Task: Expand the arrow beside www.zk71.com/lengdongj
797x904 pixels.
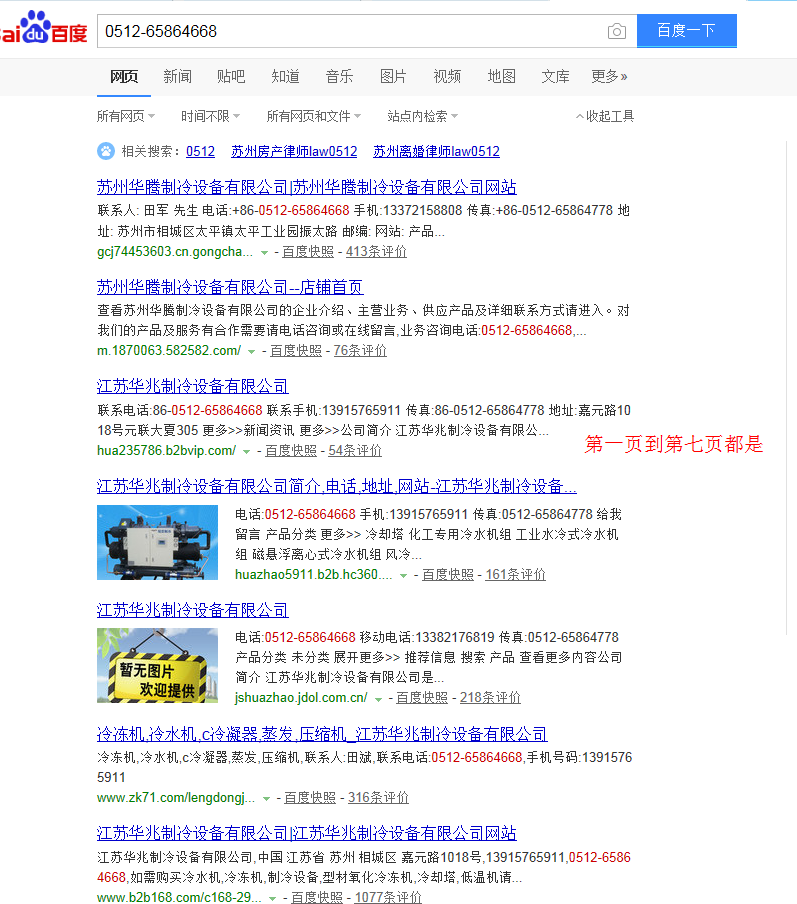Action: pos(266,798)
